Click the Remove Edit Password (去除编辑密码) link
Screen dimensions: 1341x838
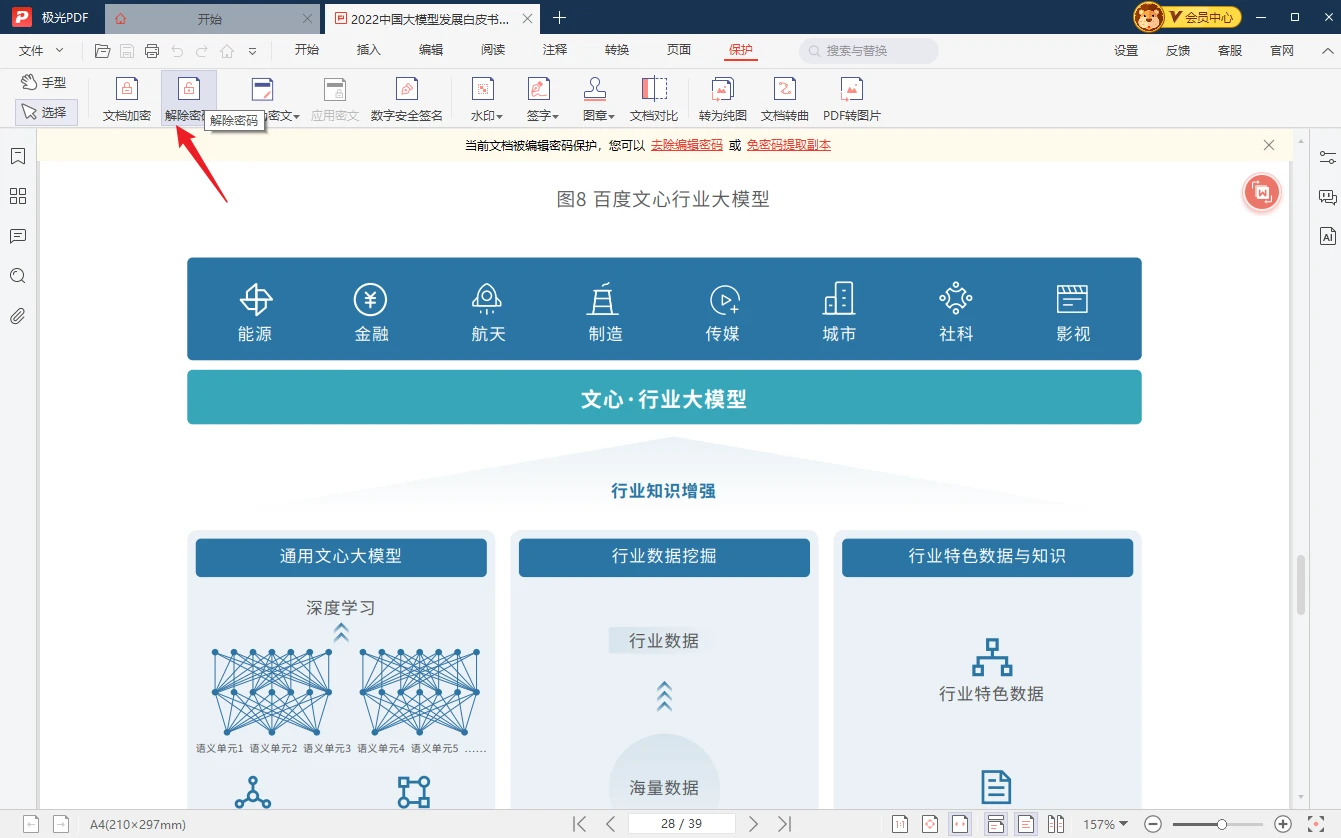tap(687, 145)
